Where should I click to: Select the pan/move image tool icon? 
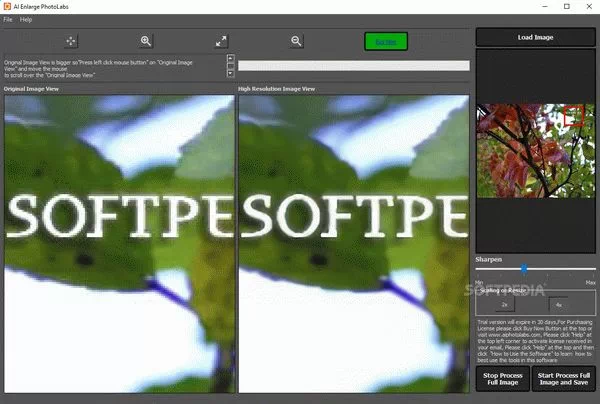(71, 41)
